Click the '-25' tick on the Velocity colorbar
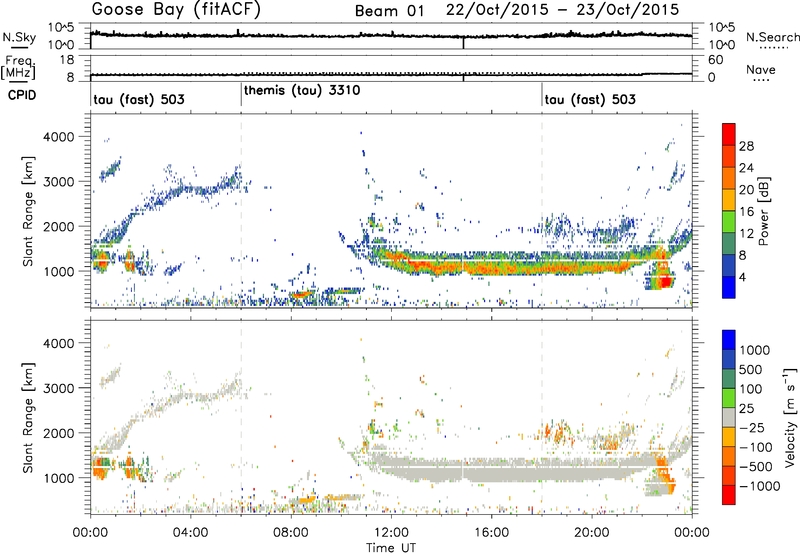This screenshot has height=554, width=800. click(x=753, y=427)
